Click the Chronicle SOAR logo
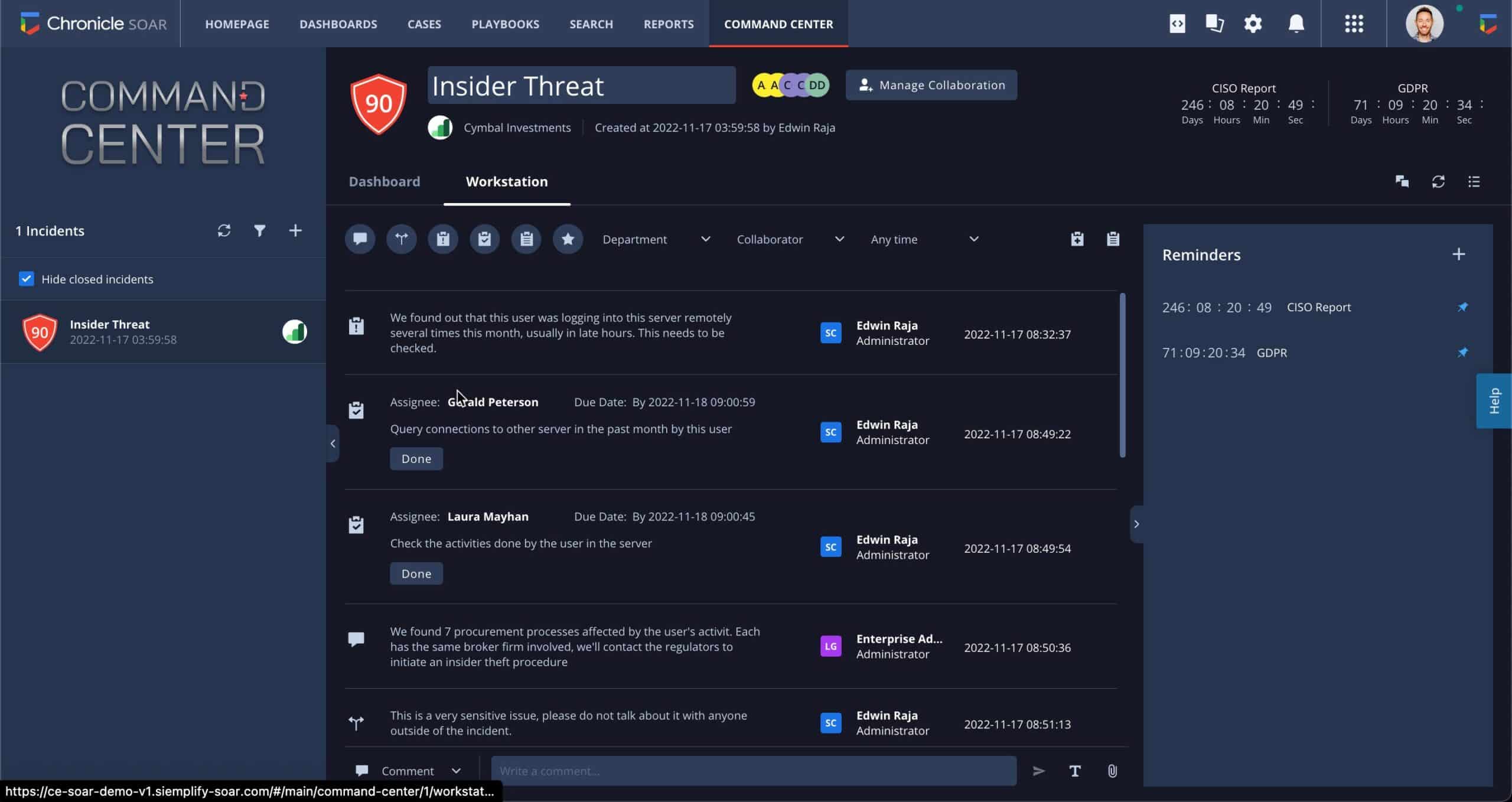 93,24
